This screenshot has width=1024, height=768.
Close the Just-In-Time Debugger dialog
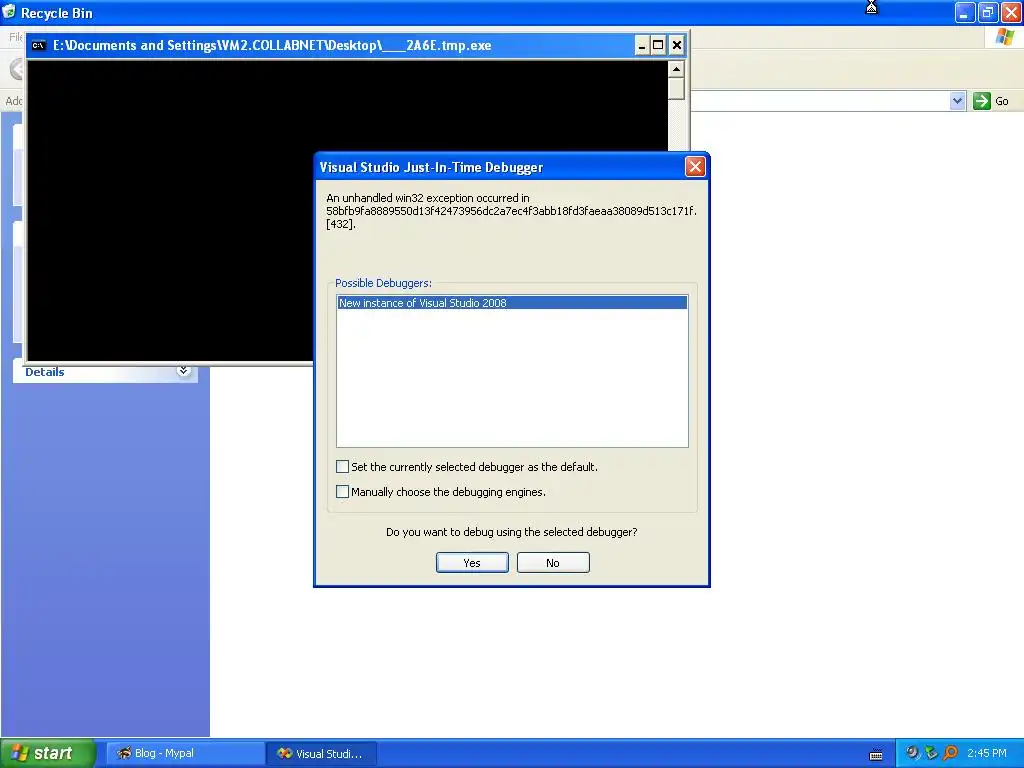695,167
